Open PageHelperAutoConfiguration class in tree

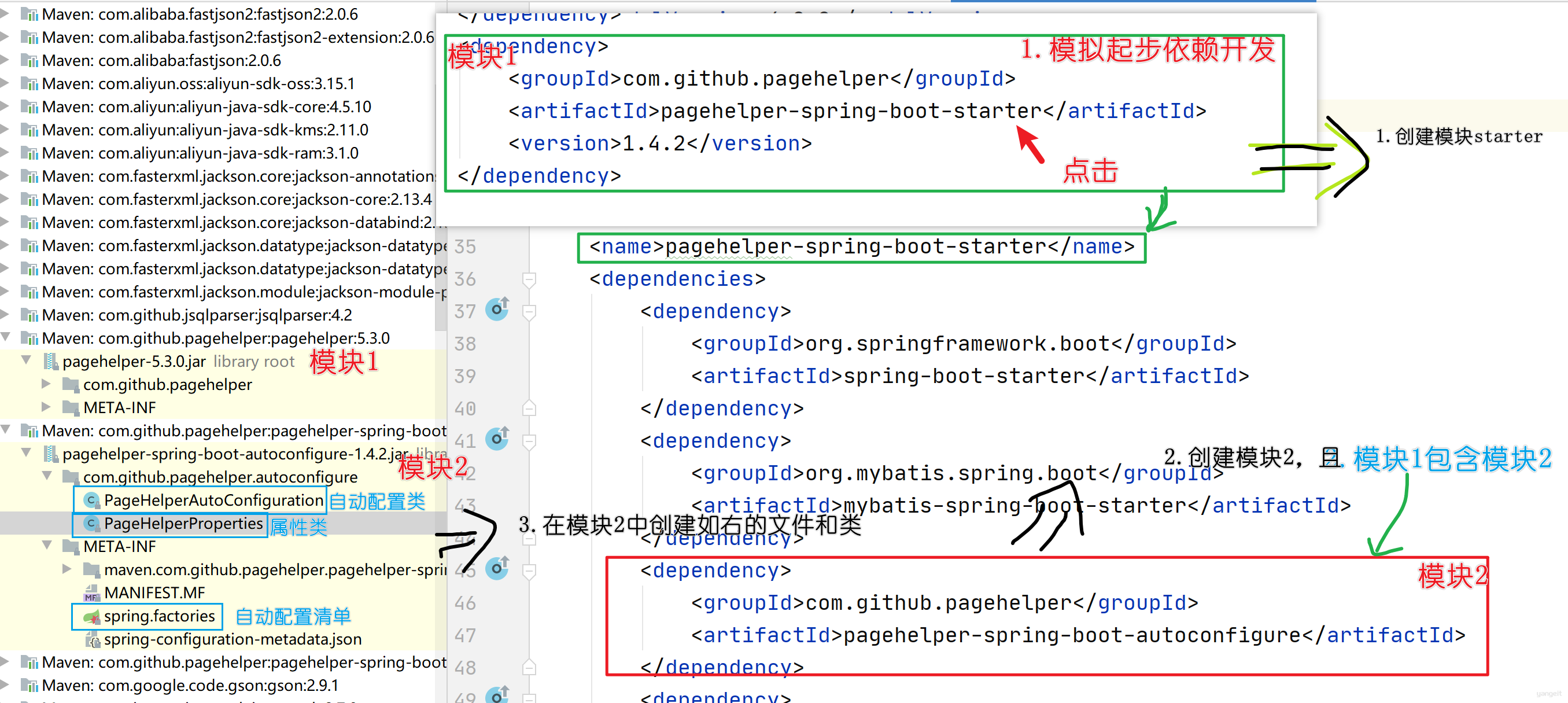coord(213,500)
